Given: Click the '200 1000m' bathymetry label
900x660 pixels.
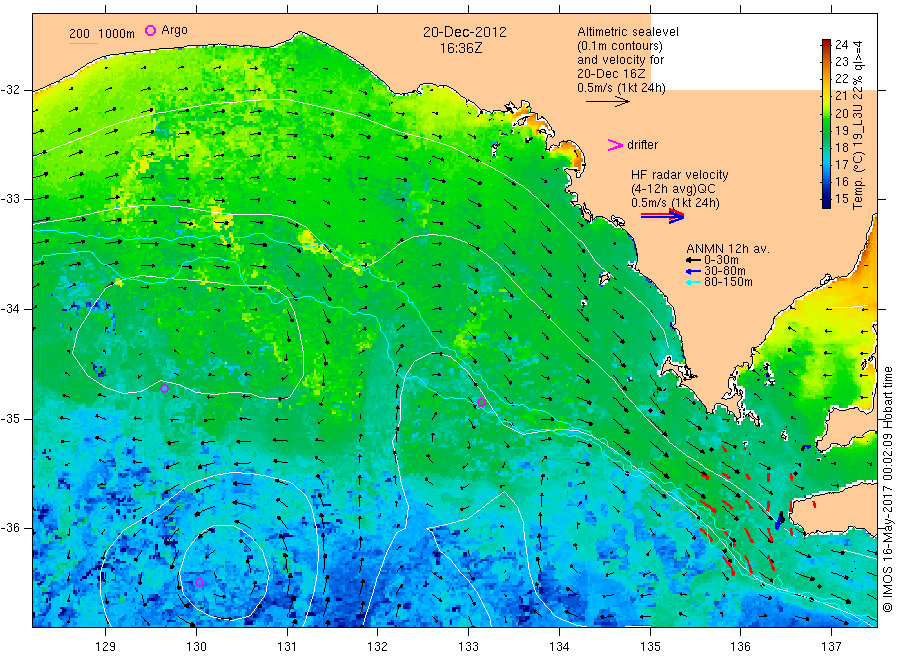Looking at the screenshot, I should click(102, 34).
